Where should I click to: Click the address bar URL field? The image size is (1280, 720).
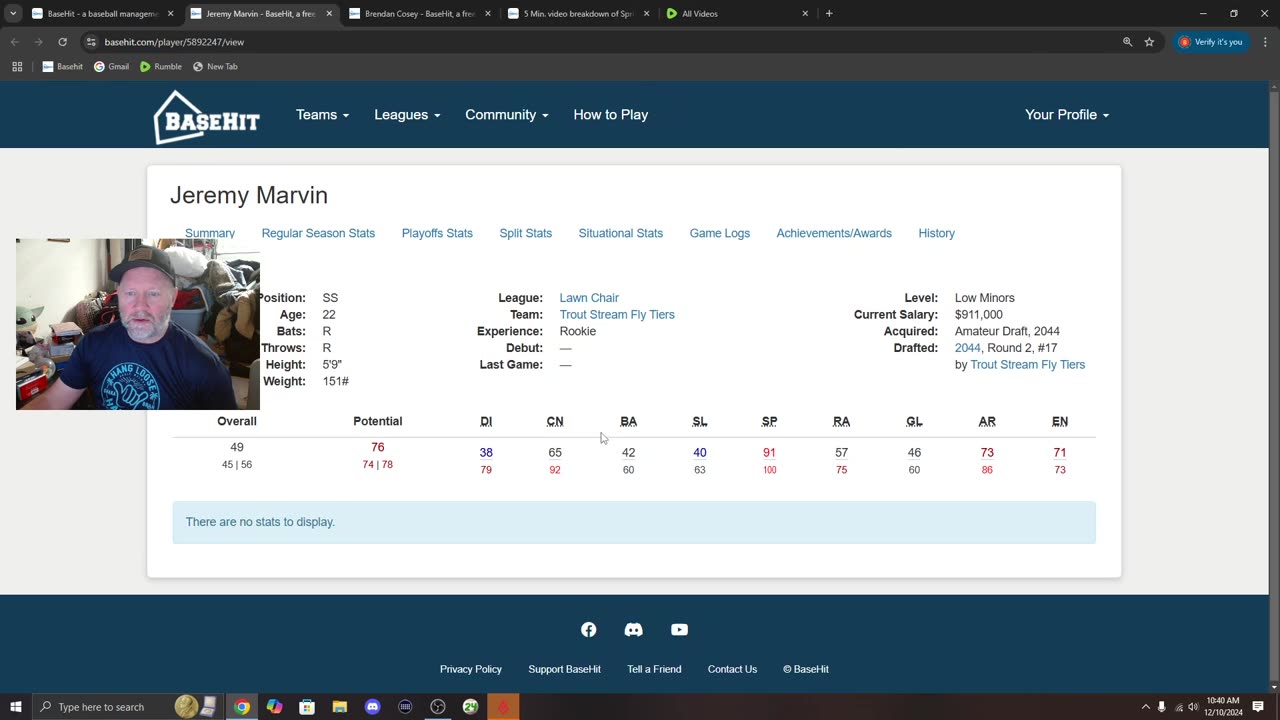point(600,42)
